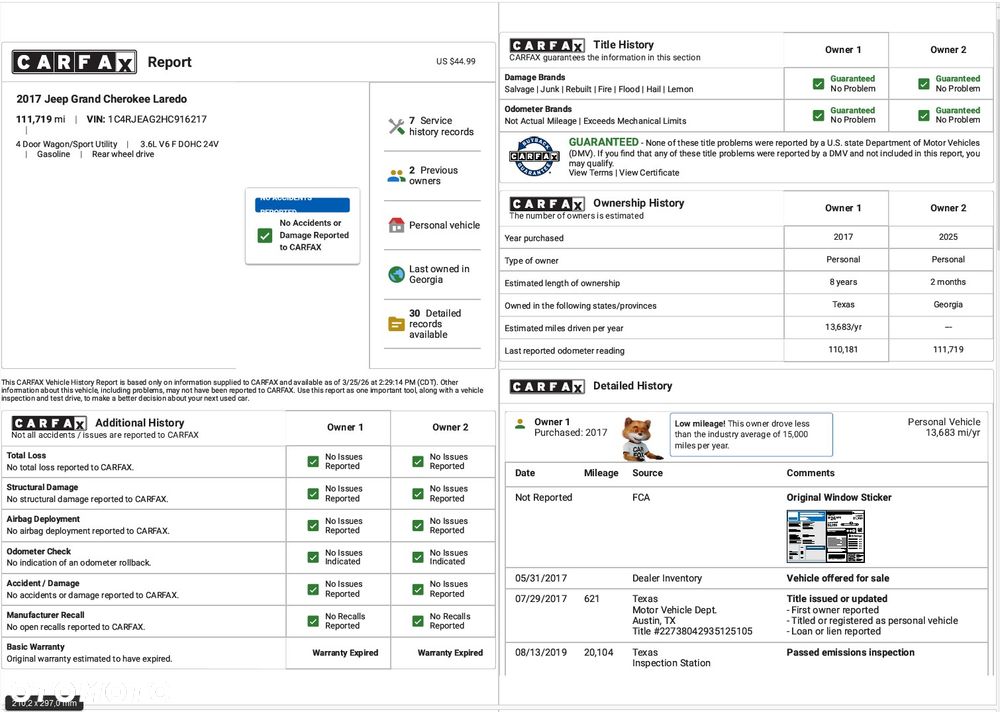Click Damage Brands Owner 1 guaranteed checkmark

(818, 84)
